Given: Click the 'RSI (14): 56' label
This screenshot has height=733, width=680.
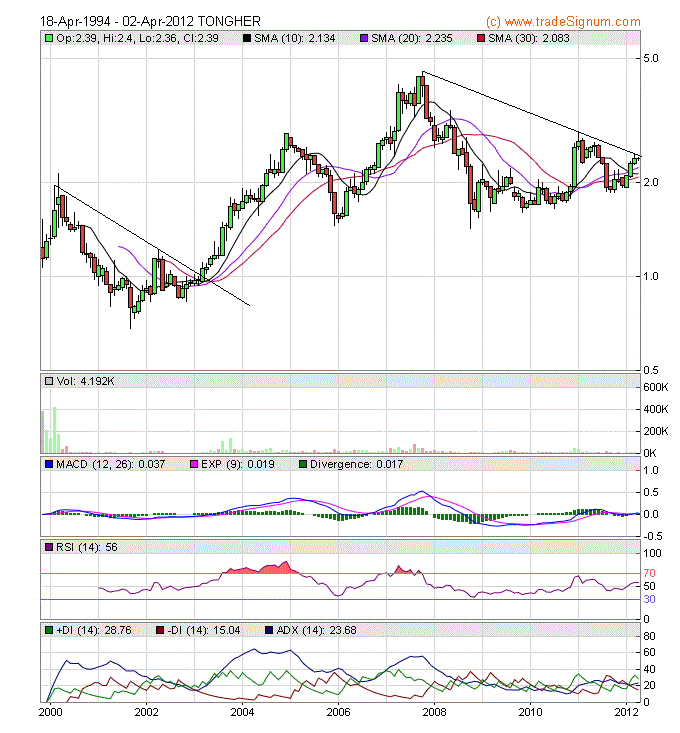Looking at the screenshot, I should click(86, 547).
